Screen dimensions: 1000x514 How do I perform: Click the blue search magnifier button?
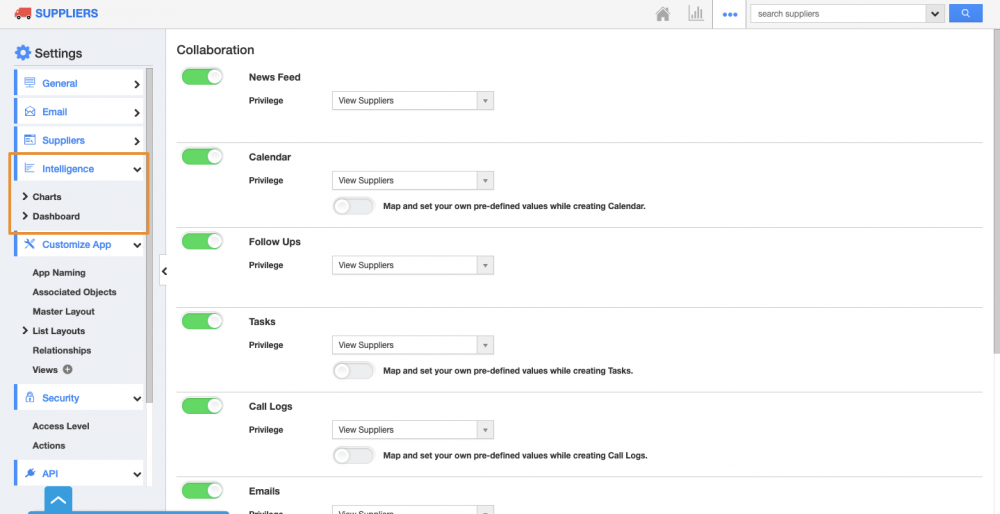point(965,13)
